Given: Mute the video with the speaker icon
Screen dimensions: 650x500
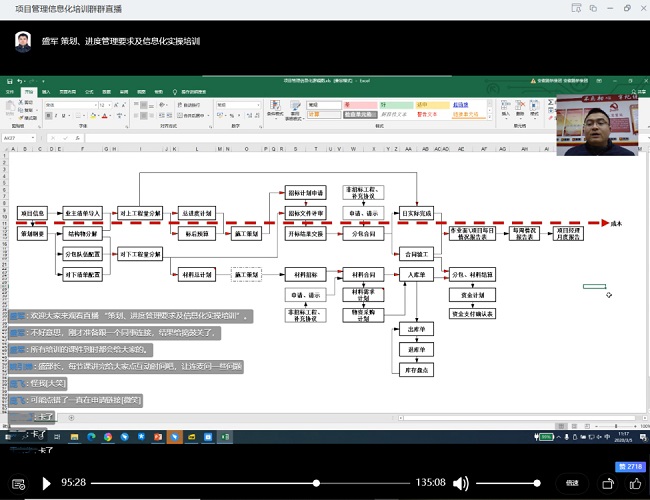Looking at the screenshot, I should coord(459,483).
